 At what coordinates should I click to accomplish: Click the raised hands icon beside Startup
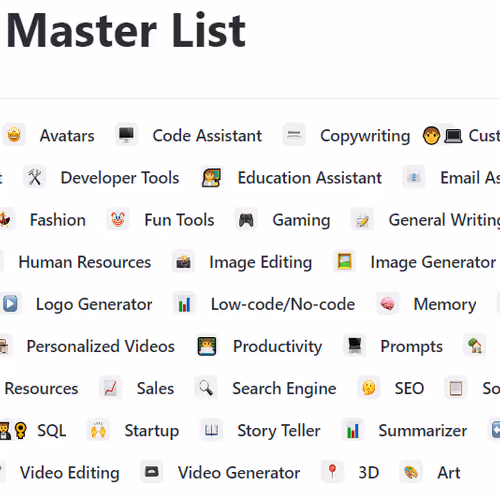[98, 430]
